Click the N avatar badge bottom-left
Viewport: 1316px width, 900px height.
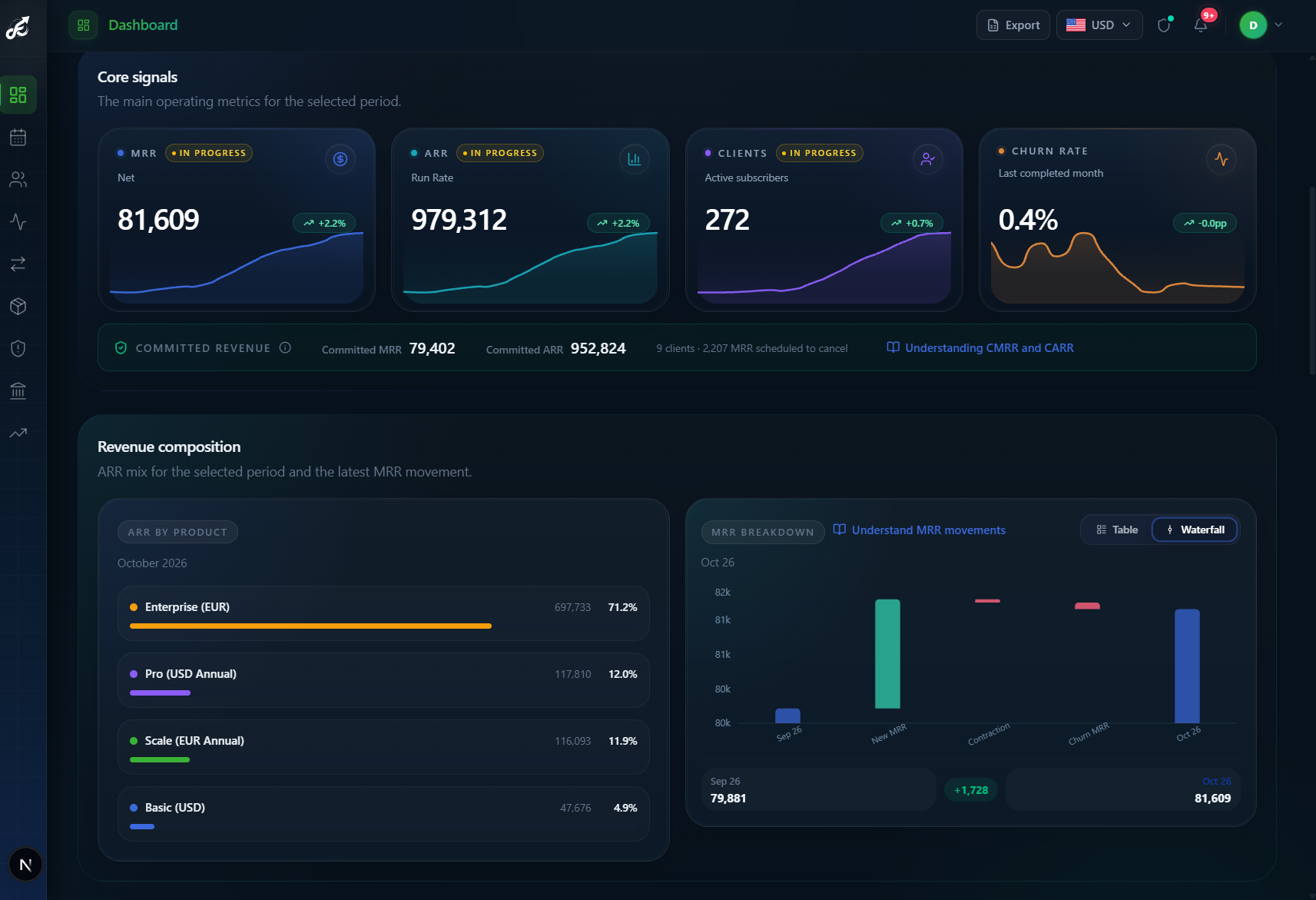[25, 865]
